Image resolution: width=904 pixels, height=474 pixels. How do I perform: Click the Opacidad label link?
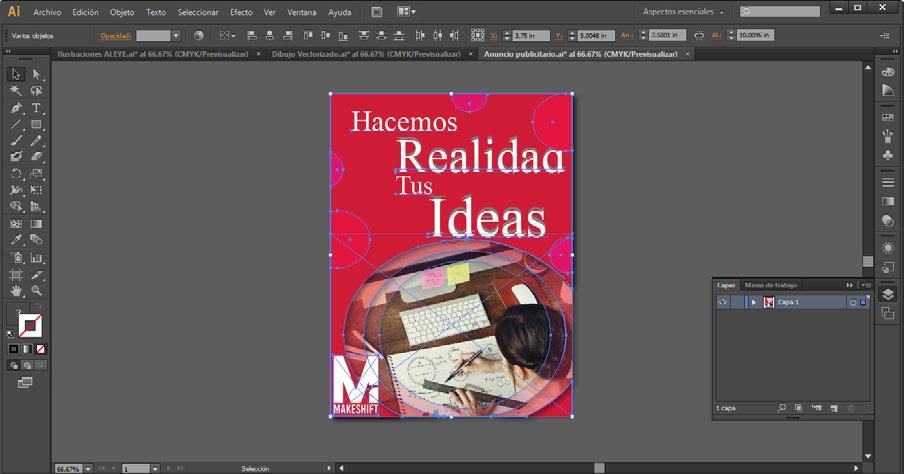pos(116,35)
